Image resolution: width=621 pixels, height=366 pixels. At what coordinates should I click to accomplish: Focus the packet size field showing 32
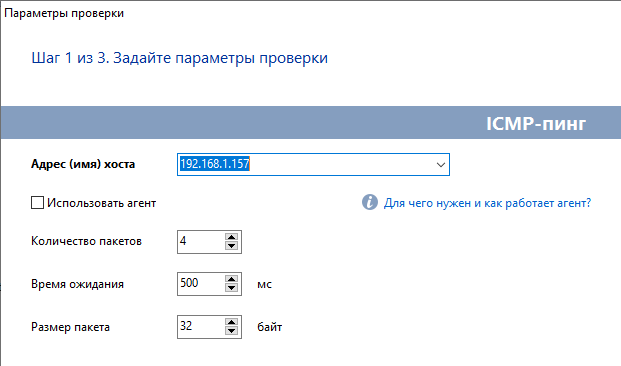point(201,327)
